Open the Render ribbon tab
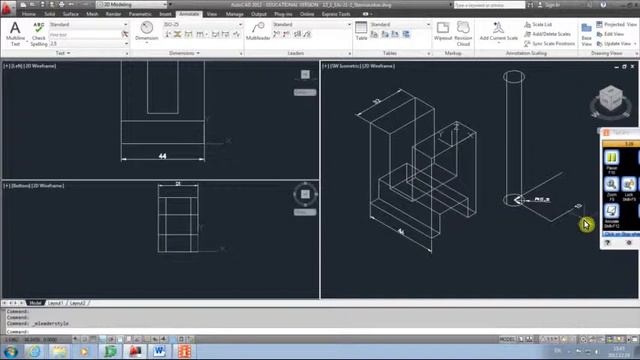The width and height of the screenshot is (640, 360). tap(113, 14)
